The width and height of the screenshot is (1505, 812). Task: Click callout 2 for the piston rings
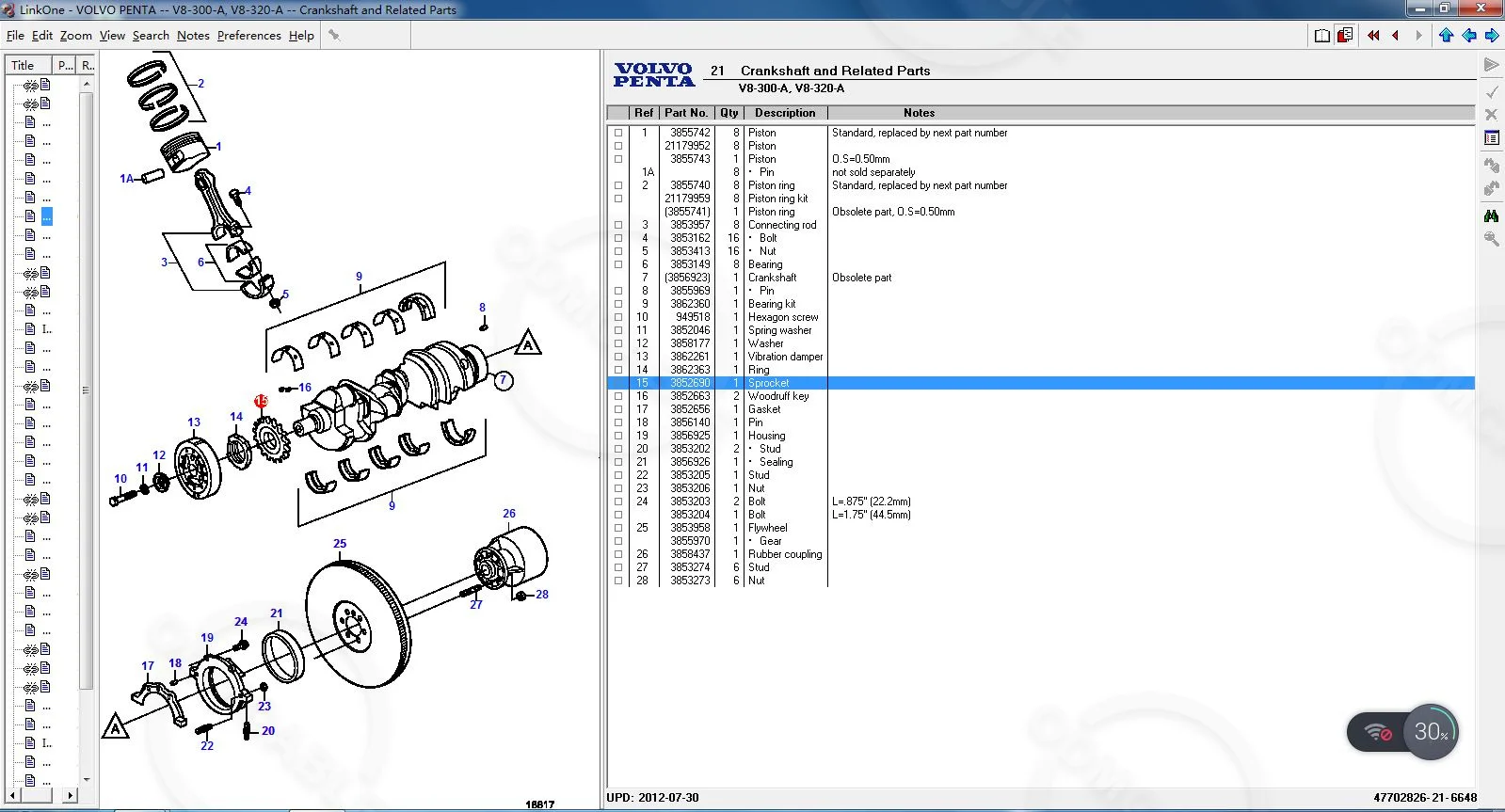pos(200,84)
